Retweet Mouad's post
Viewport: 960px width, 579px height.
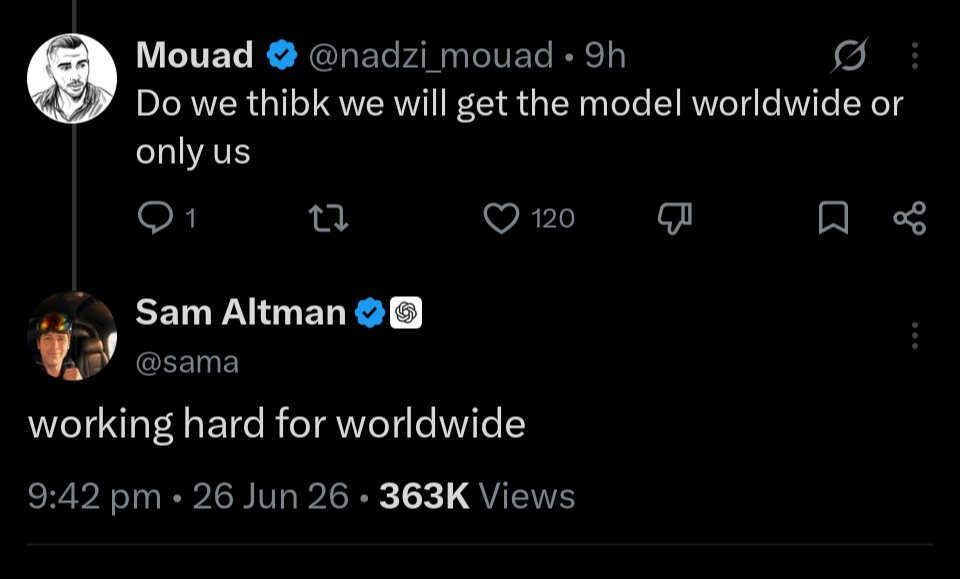329,219
